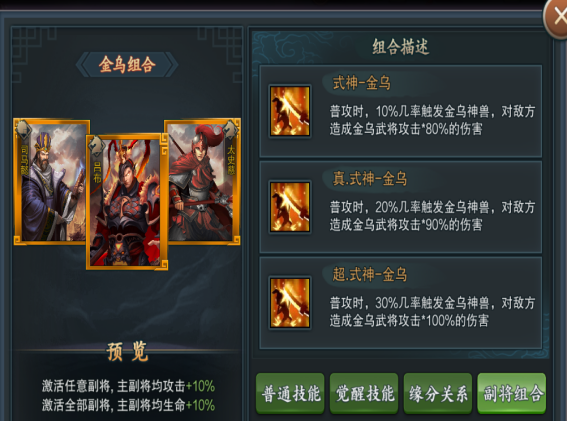Switch to the 觉醒技能 tab
The height and width of the screenshot is (421, 567).
[364, 394]
